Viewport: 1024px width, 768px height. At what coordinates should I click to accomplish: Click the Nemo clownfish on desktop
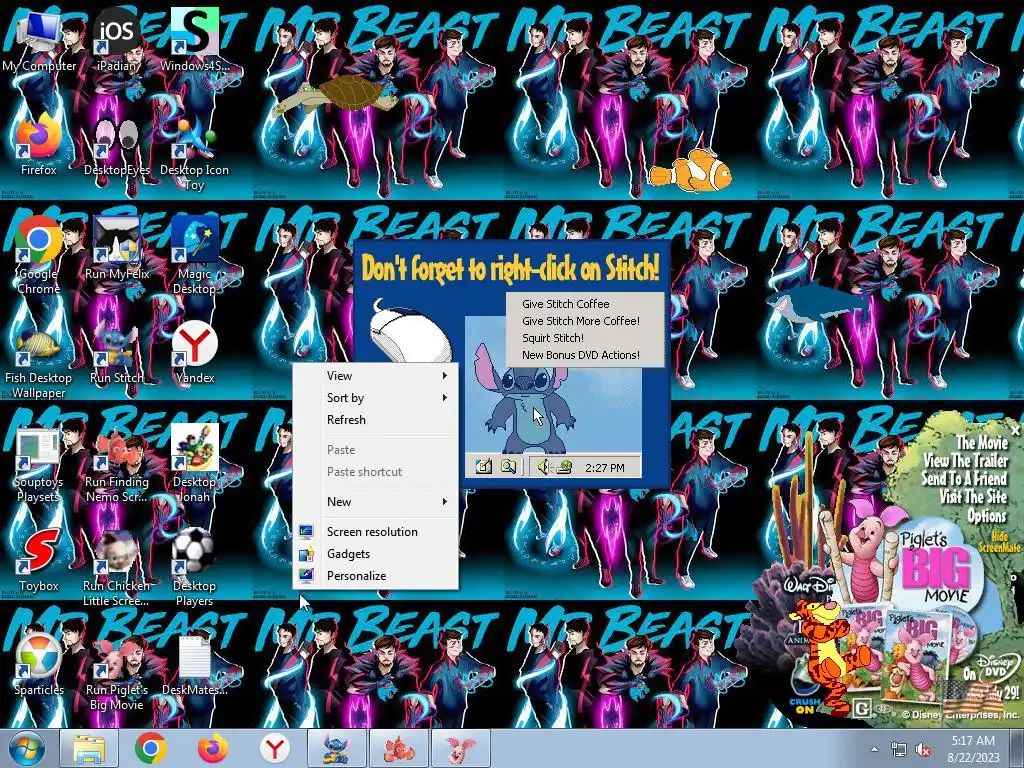coord(691,172)
